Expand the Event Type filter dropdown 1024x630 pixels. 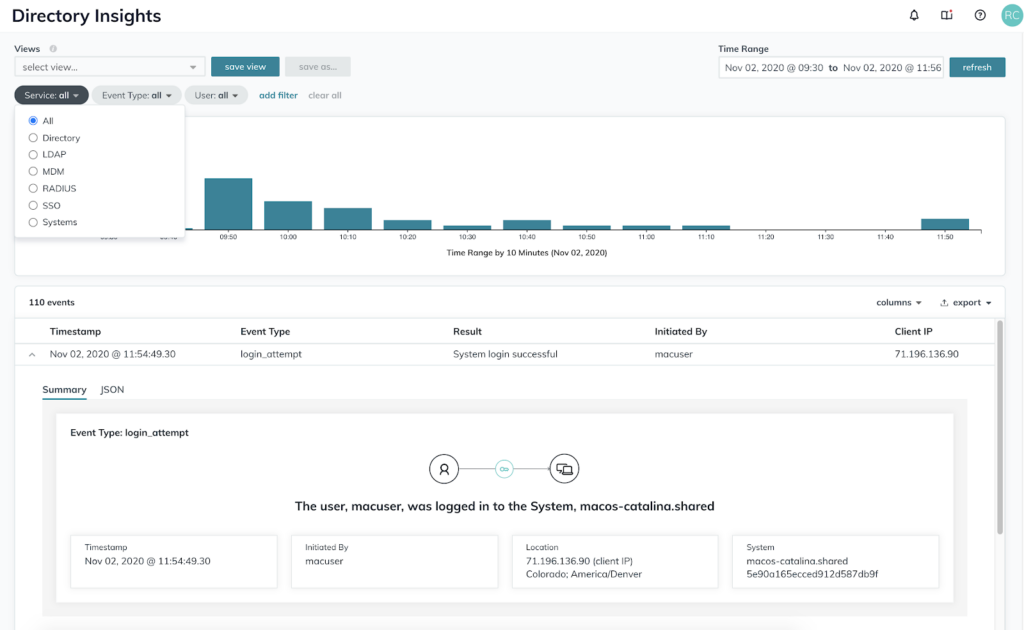click(x=136, y=96)
